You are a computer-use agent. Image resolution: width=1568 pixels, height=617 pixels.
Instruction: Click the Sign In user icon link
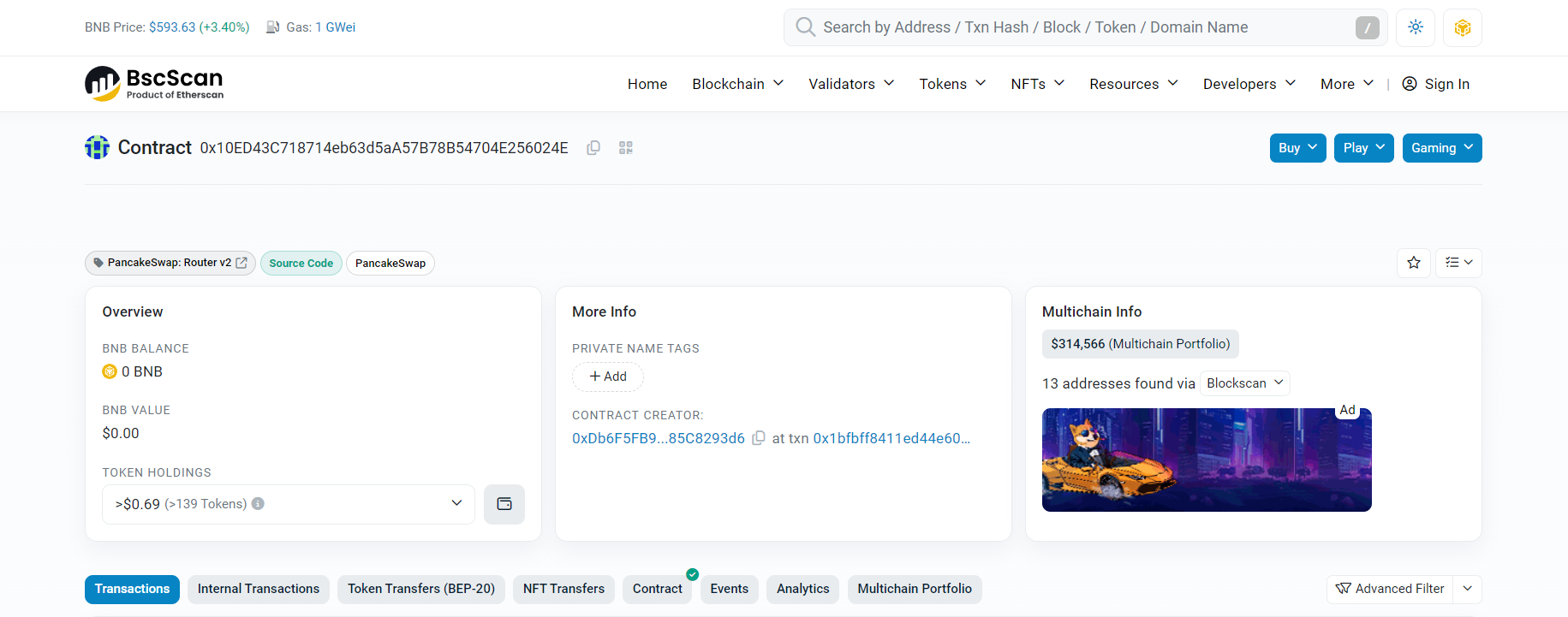coord(1435,84)
